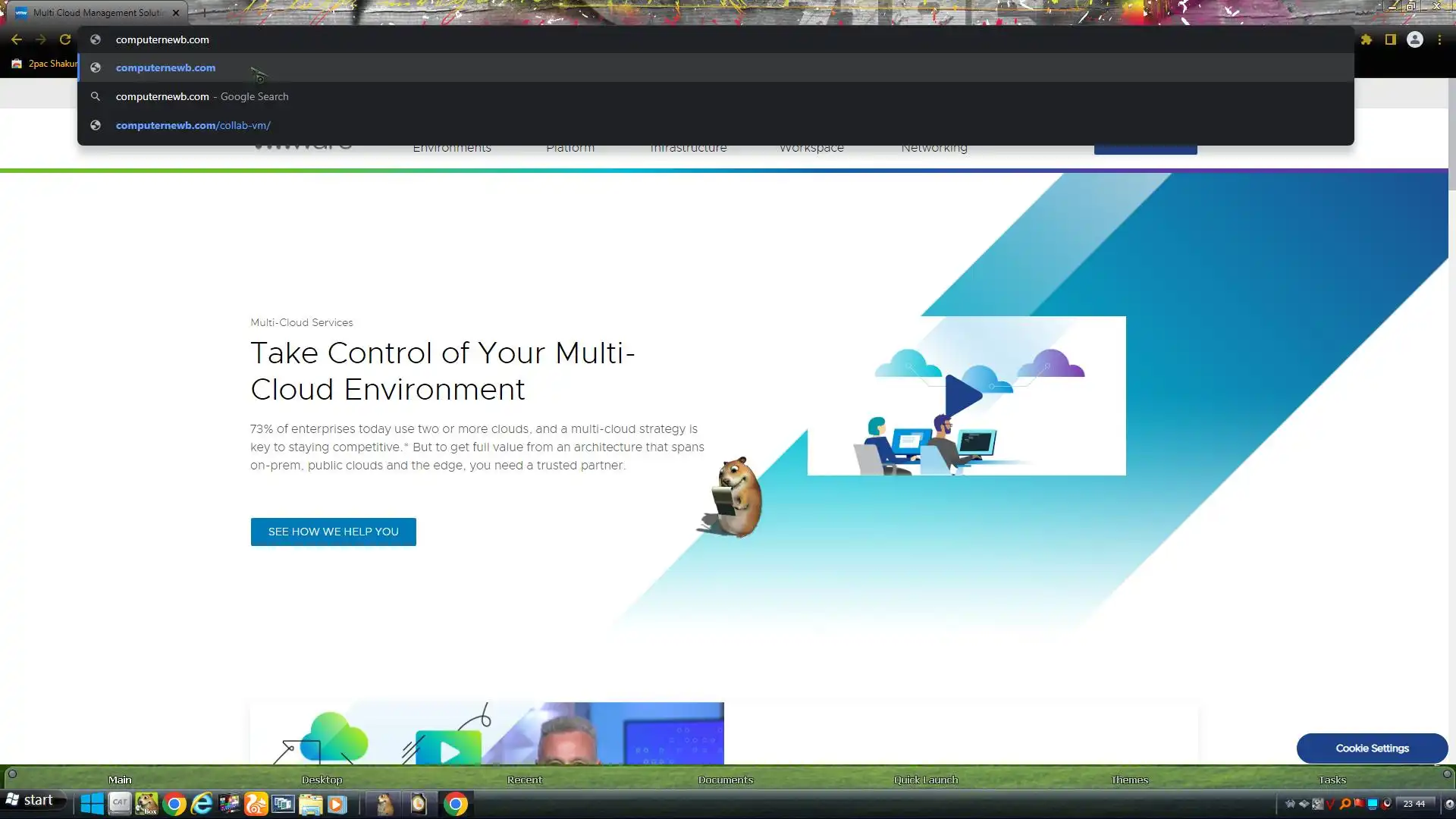Close the Multi Cloud Management tab
Viewport: 1456px width, 819px height.
click(x=176, y=13)
